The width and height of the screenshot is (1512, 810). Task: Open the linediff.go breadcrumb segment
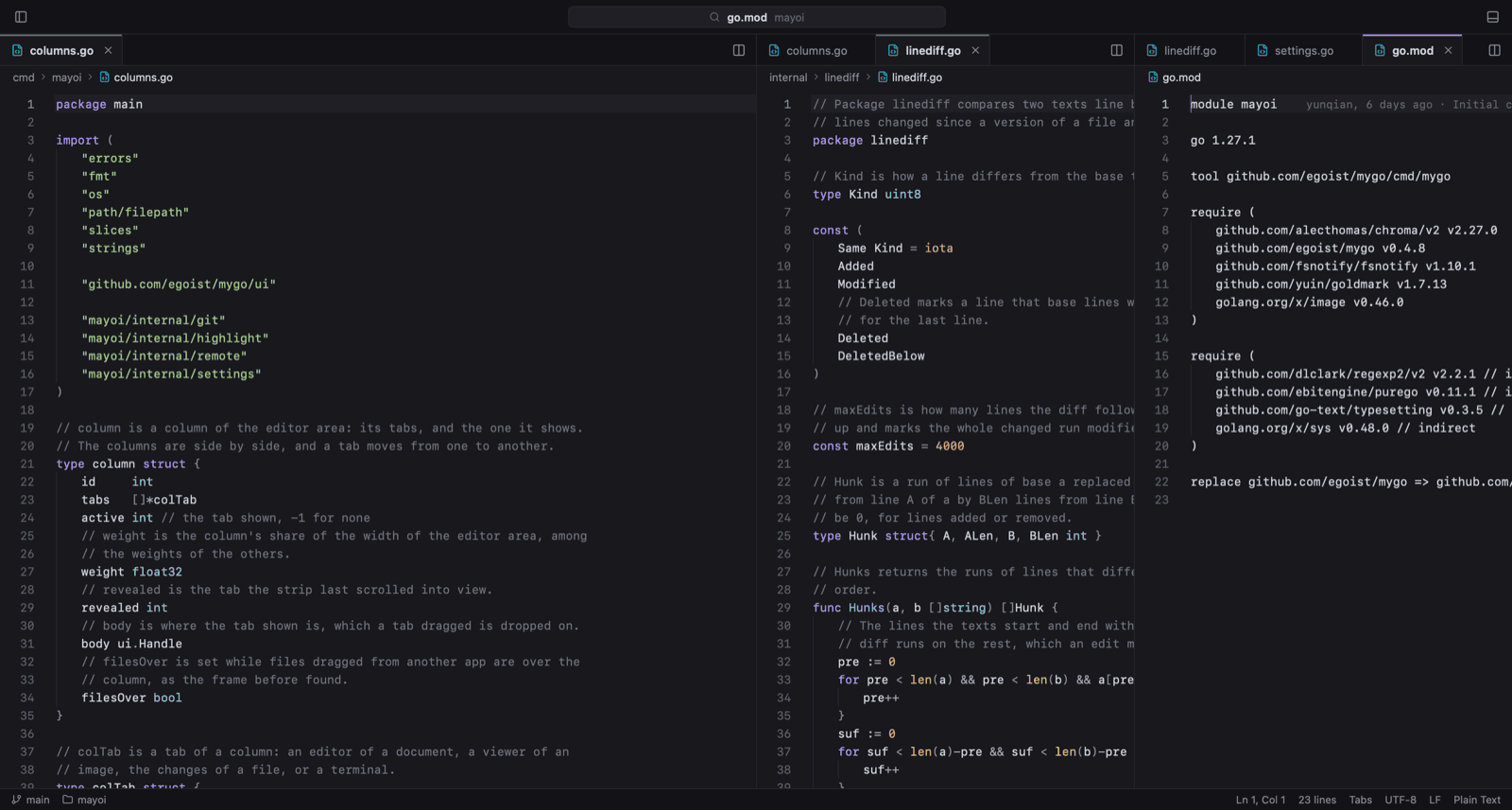pyautogui.click(x=910, y=78)
